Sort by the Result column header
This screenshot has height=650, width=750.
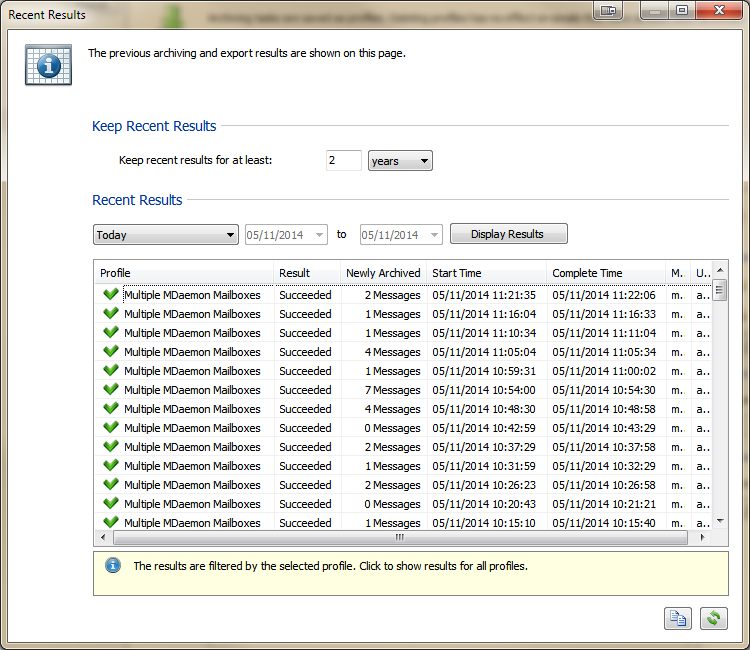click(x=307, y=273)
